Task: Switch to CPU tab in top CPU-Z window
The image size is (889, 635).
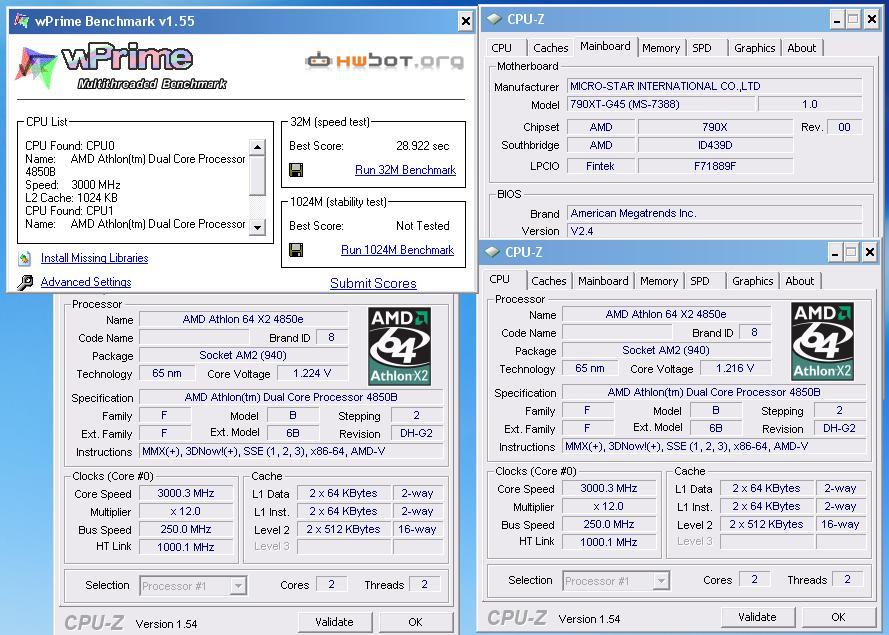Action: point(502,48)
